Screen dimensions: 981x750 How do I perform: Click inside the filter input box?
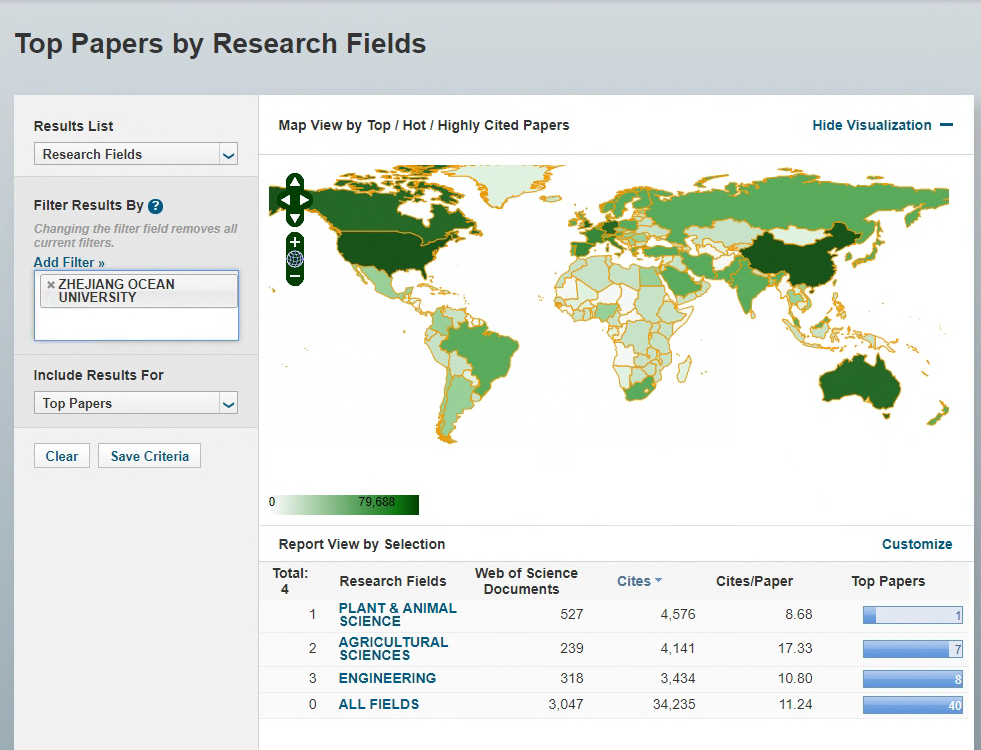(x=136, y=325)
